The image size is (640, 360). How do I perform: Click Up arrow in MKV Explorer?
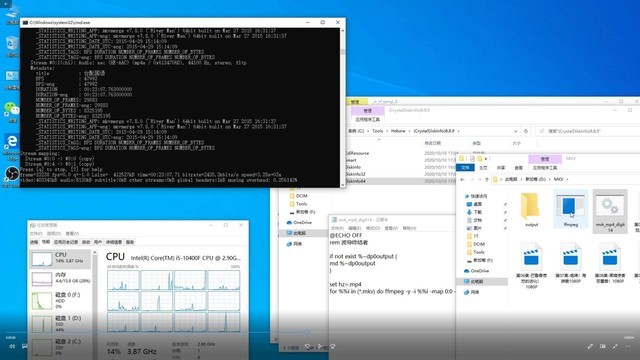(x=487, y=179)
